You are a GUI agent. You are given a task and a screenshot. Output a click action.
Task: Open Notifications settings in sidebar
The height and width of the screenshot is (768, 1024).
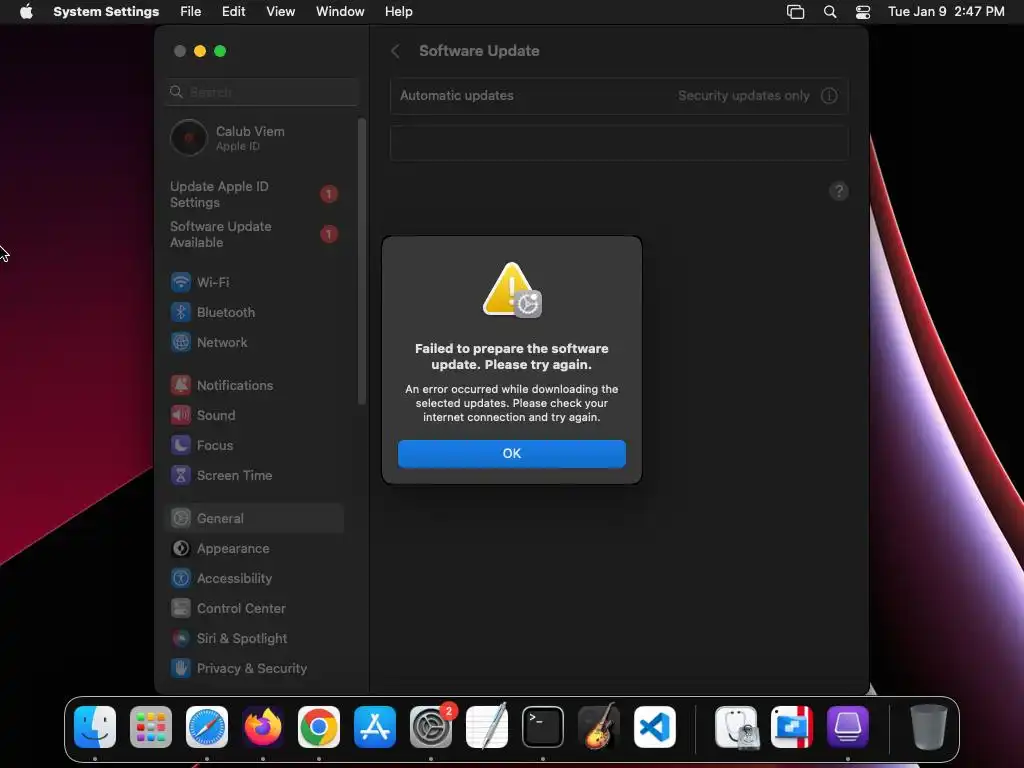tap(255, 385)
